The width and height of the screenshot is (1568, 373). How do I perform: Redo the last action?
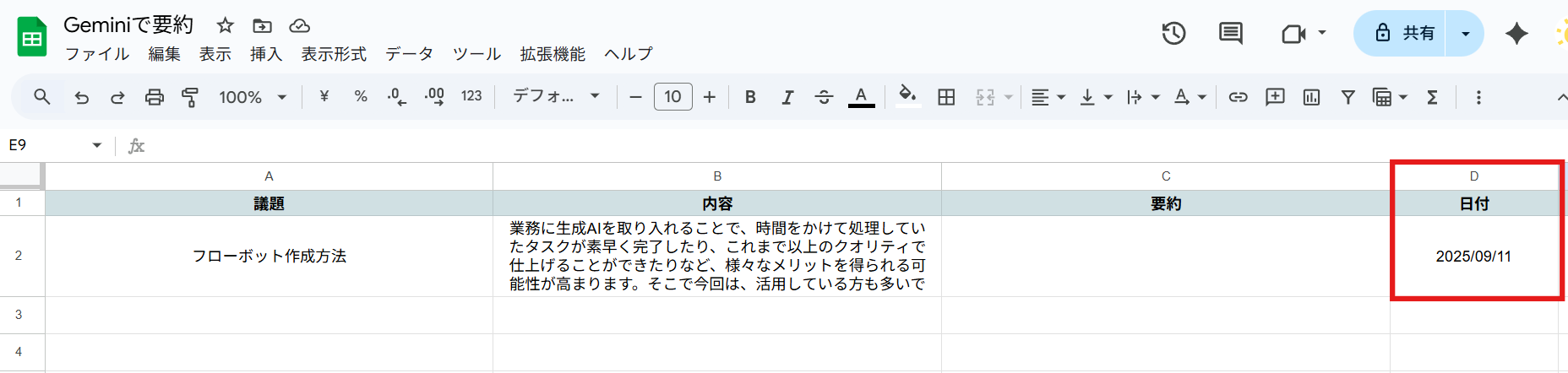[x=117, y=97]
